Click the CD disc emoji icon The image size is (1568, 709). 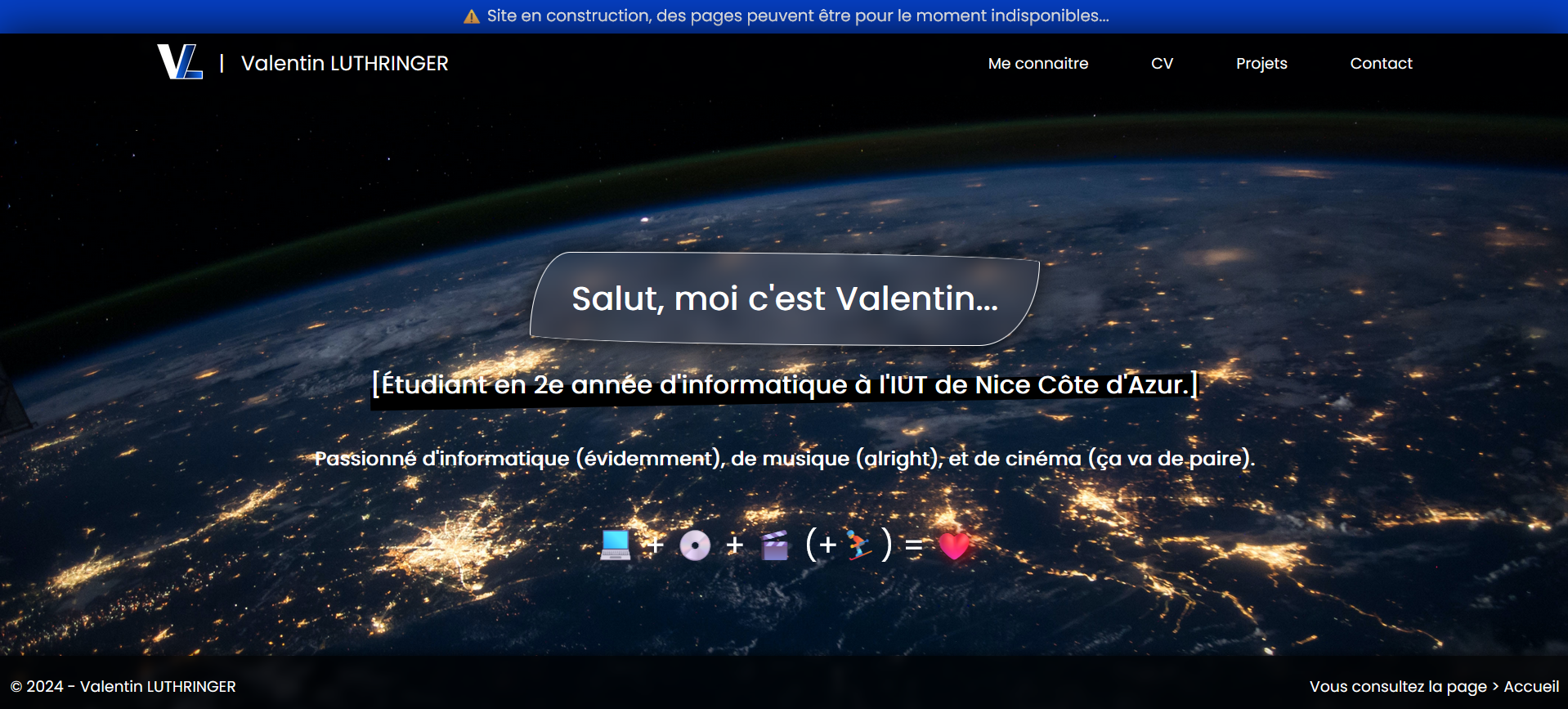pyautogui.click(x=695, y=545)
